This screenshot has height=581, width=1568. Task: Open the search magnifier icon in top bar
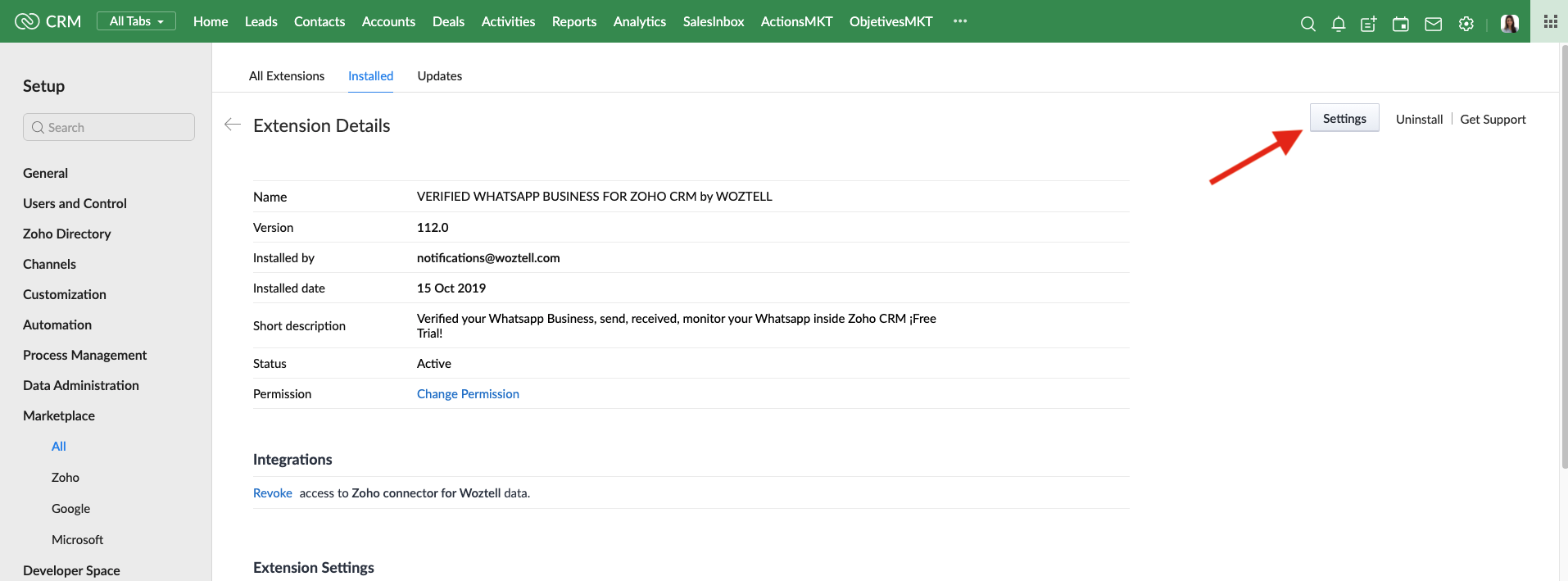(1307, 24)
